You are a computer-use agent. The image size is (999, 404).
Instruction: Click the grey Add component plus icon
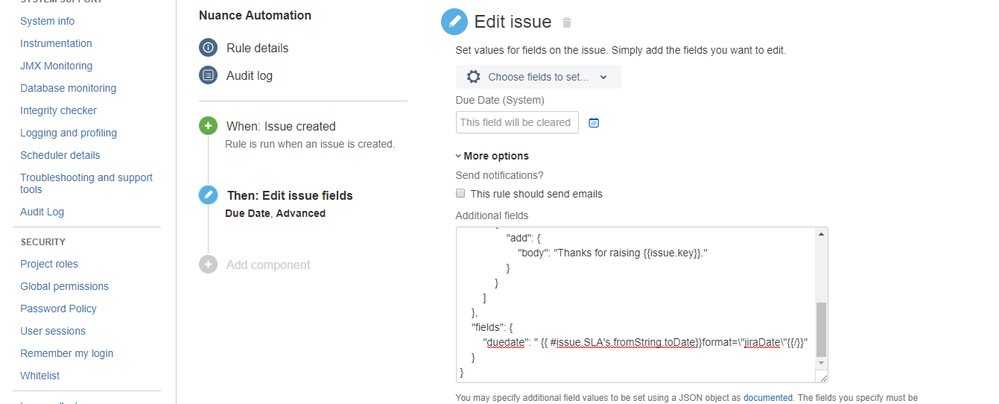point(208,264)
